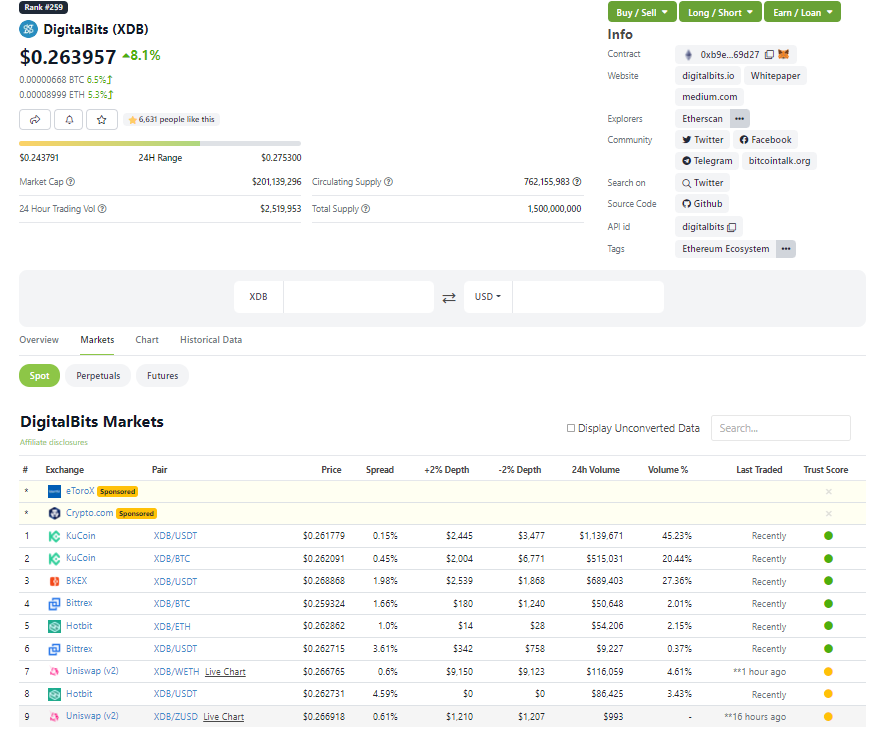Open the Twitter community link
Screen dimensions: 887x738
click(703, 140)
